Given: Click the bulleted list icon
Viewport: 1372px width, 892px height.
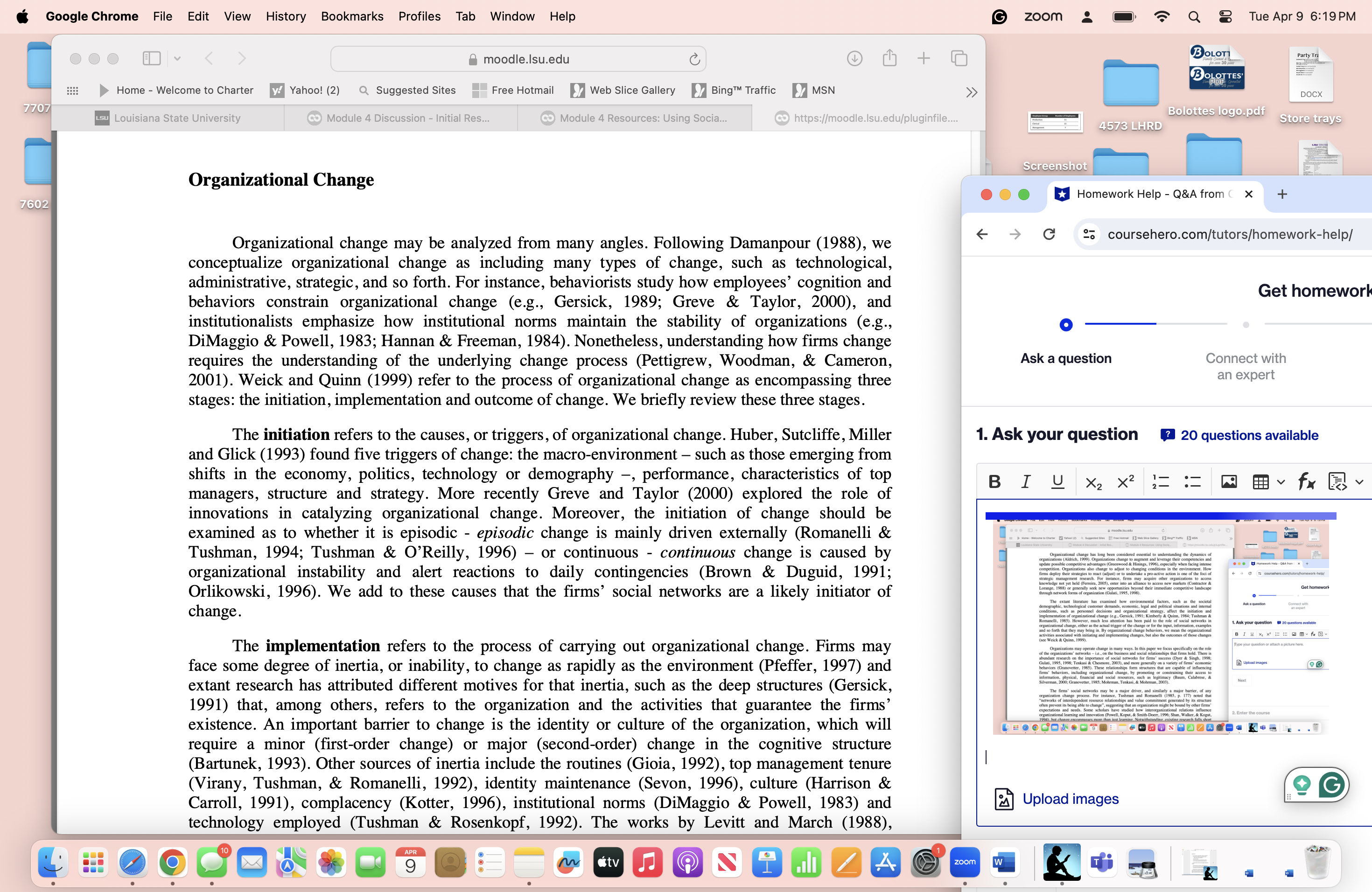Looking at the screenshot, I should tap(1191, 482).
